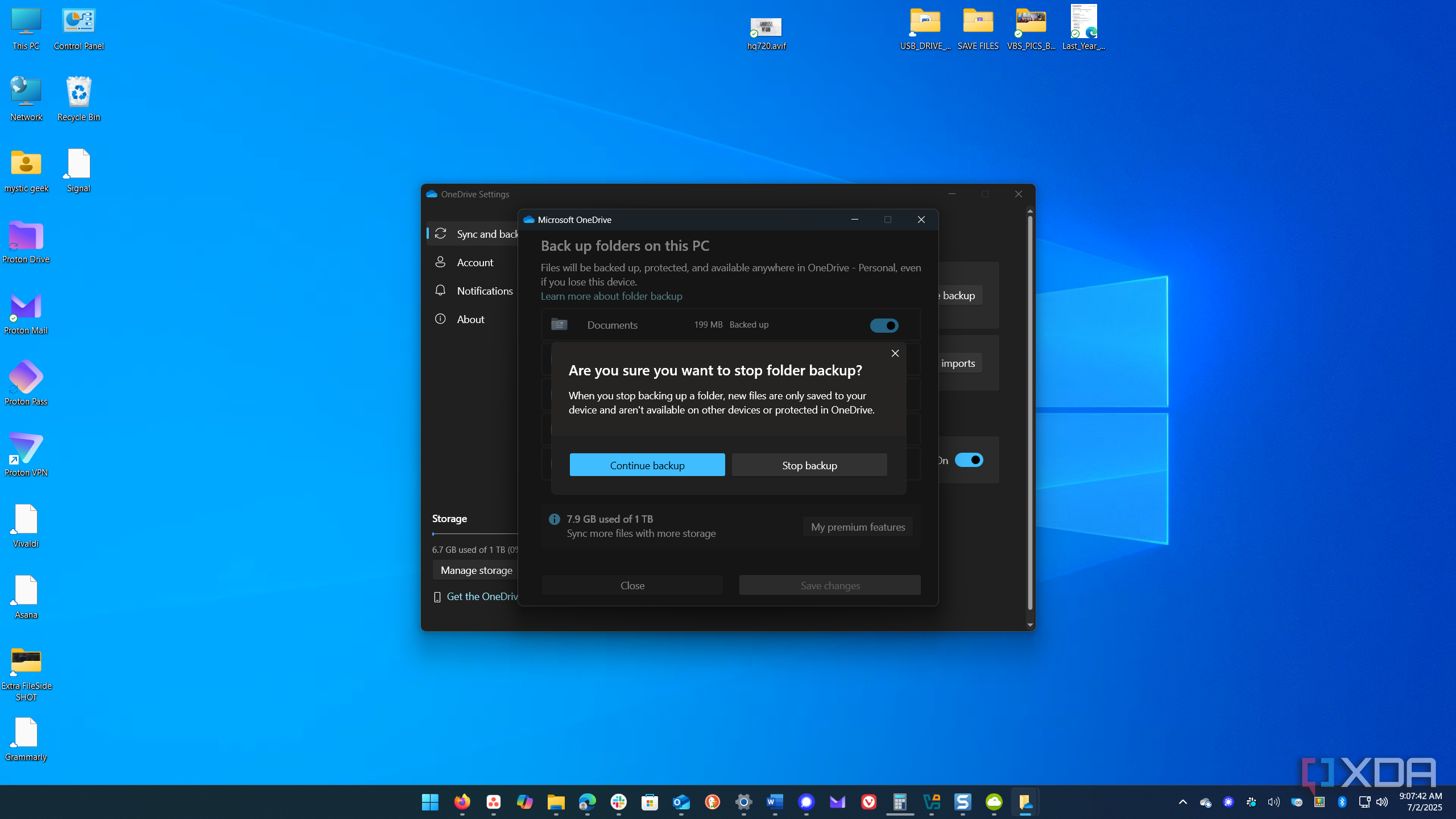Open Microsoft Store from the taskbar
This screenshot has width=1456, height=819.
click(650, 802)
